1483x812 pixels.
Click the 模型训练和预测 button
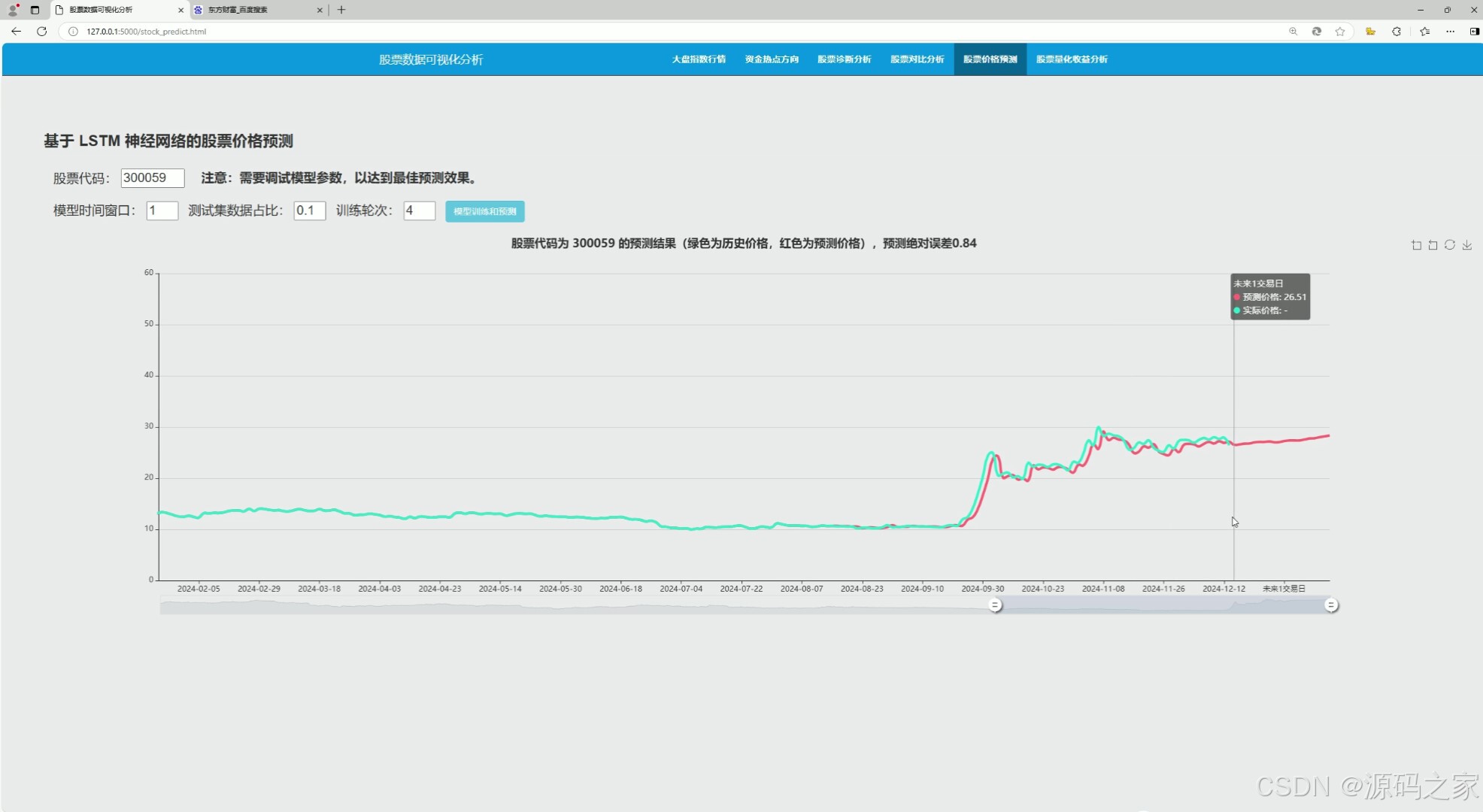click(485, 211)
